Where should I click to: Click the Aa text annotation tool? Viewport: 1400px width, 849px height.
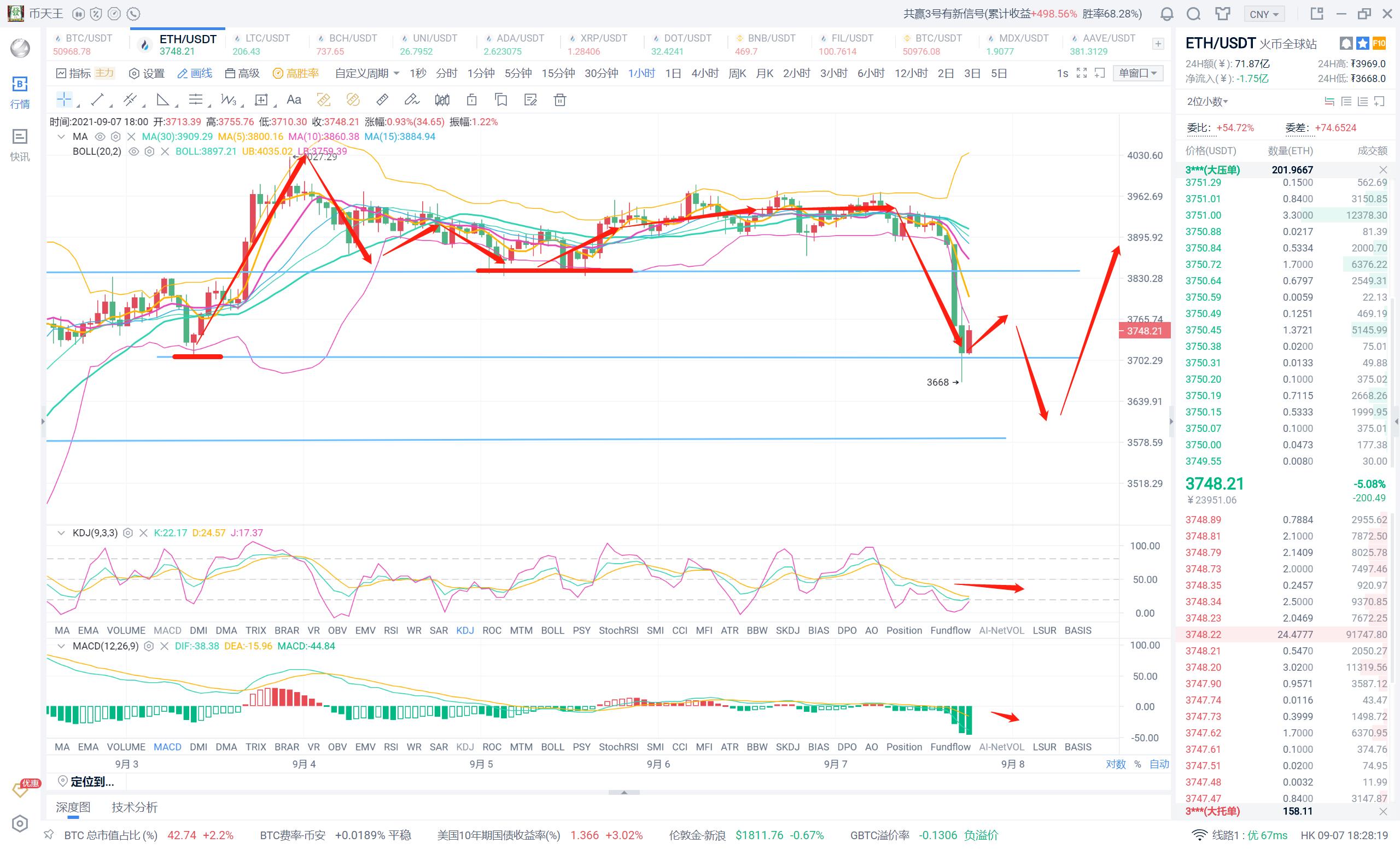point(294,100)
